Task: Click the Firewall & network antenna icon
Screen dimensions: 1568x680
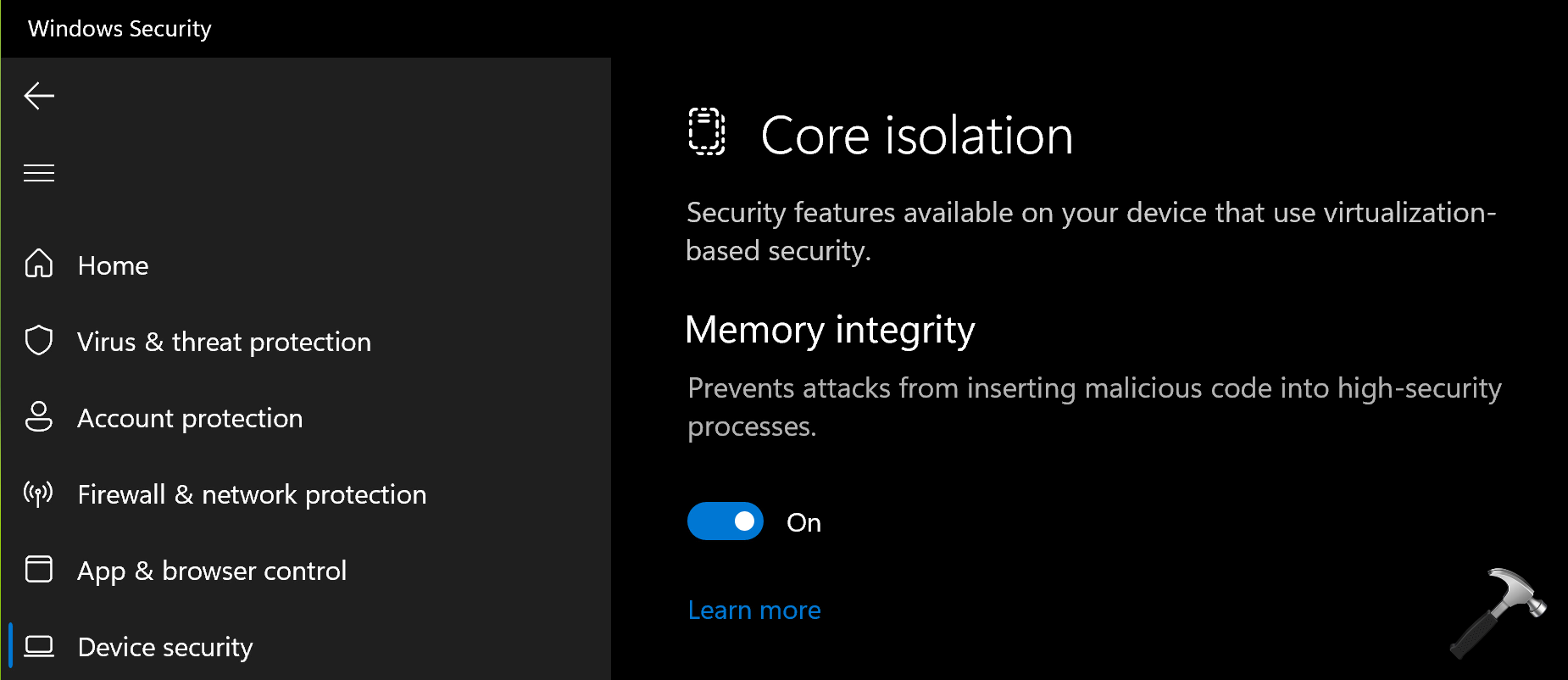Action: pyautogui.click(x=39, y=493)
